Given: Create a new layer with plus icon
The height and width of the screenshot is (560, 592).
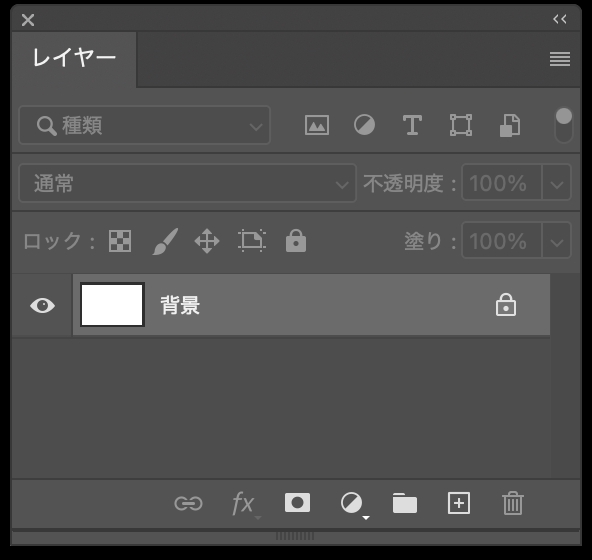Looking at the screenshot, I should click(459, 503).
